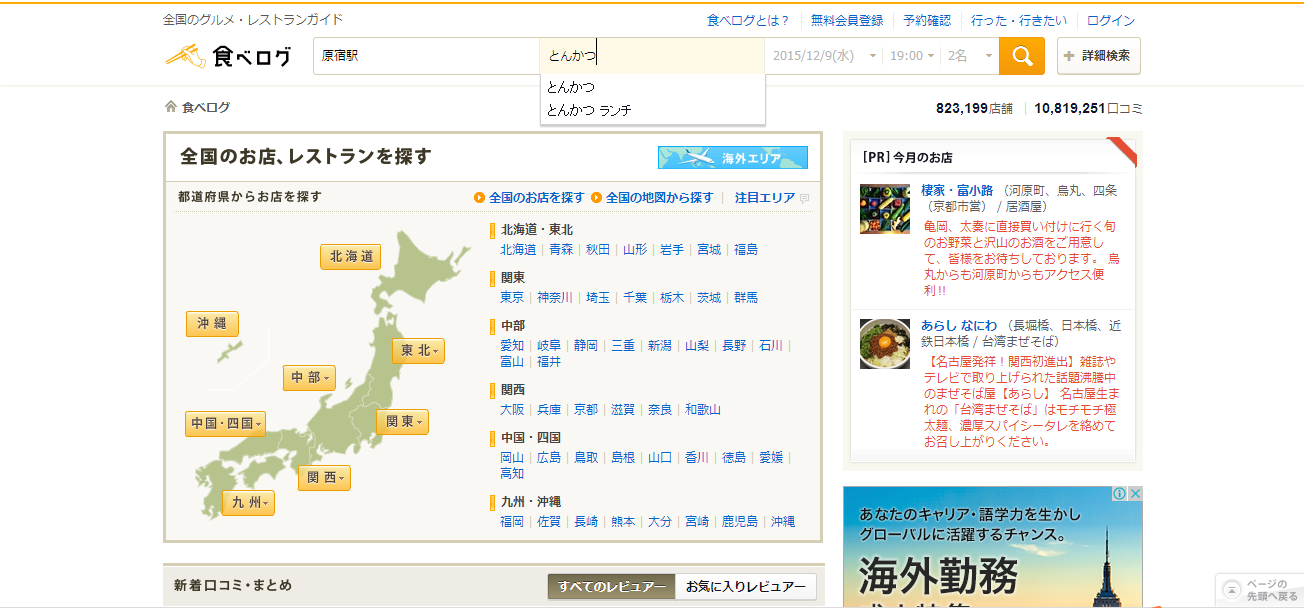Click the scroll-to-top arrow icon
1304x608 pixels.
click(x=1232, y=589)
